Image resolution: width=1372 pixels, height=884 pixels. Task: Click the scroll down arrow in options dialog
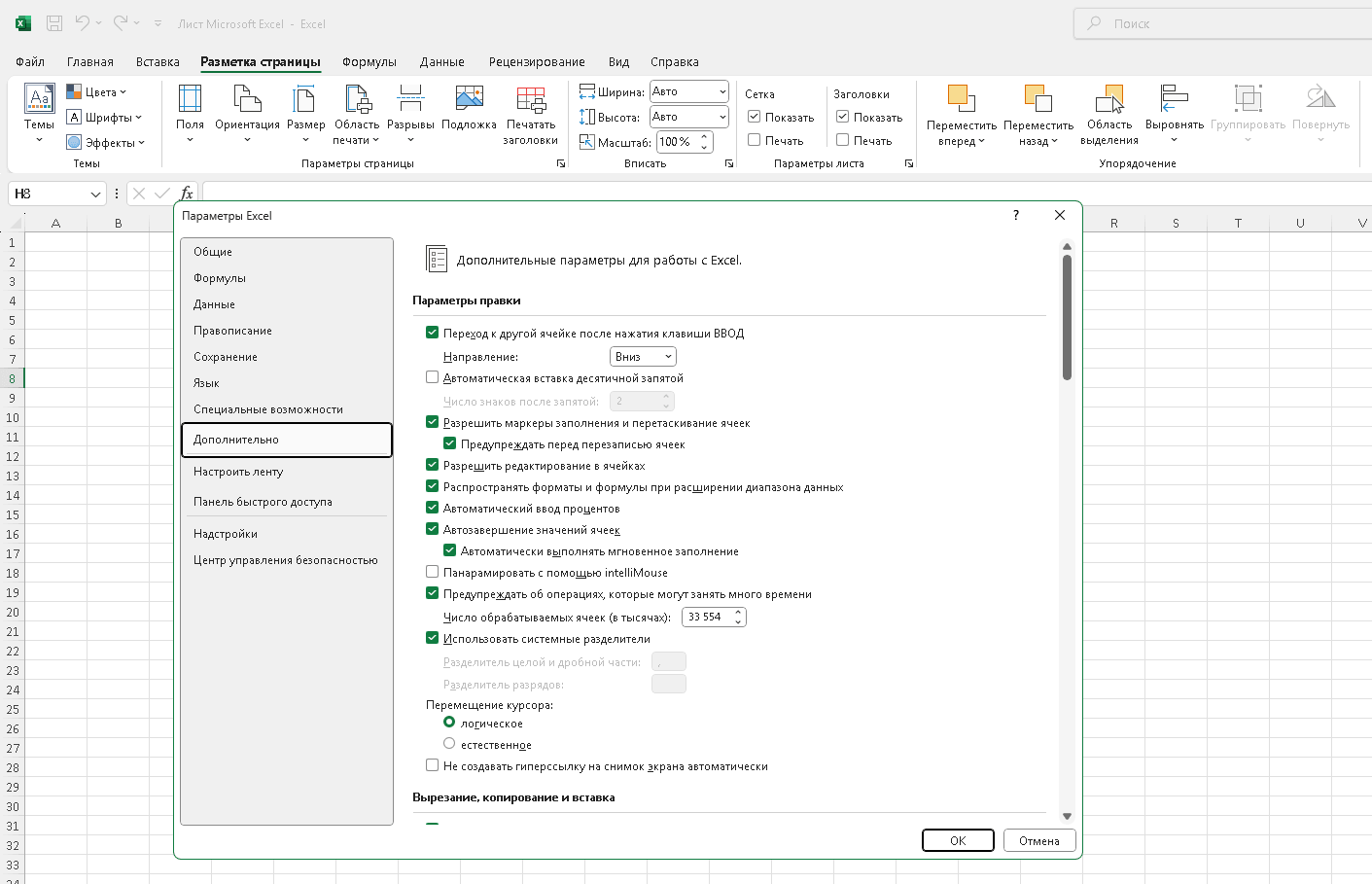coord(1067,816)
